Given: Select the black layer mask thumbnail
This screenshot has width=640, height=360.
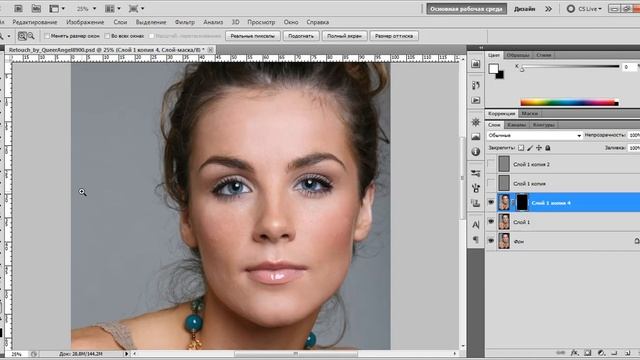Looking at the screenshot, I should coord(522,202).
